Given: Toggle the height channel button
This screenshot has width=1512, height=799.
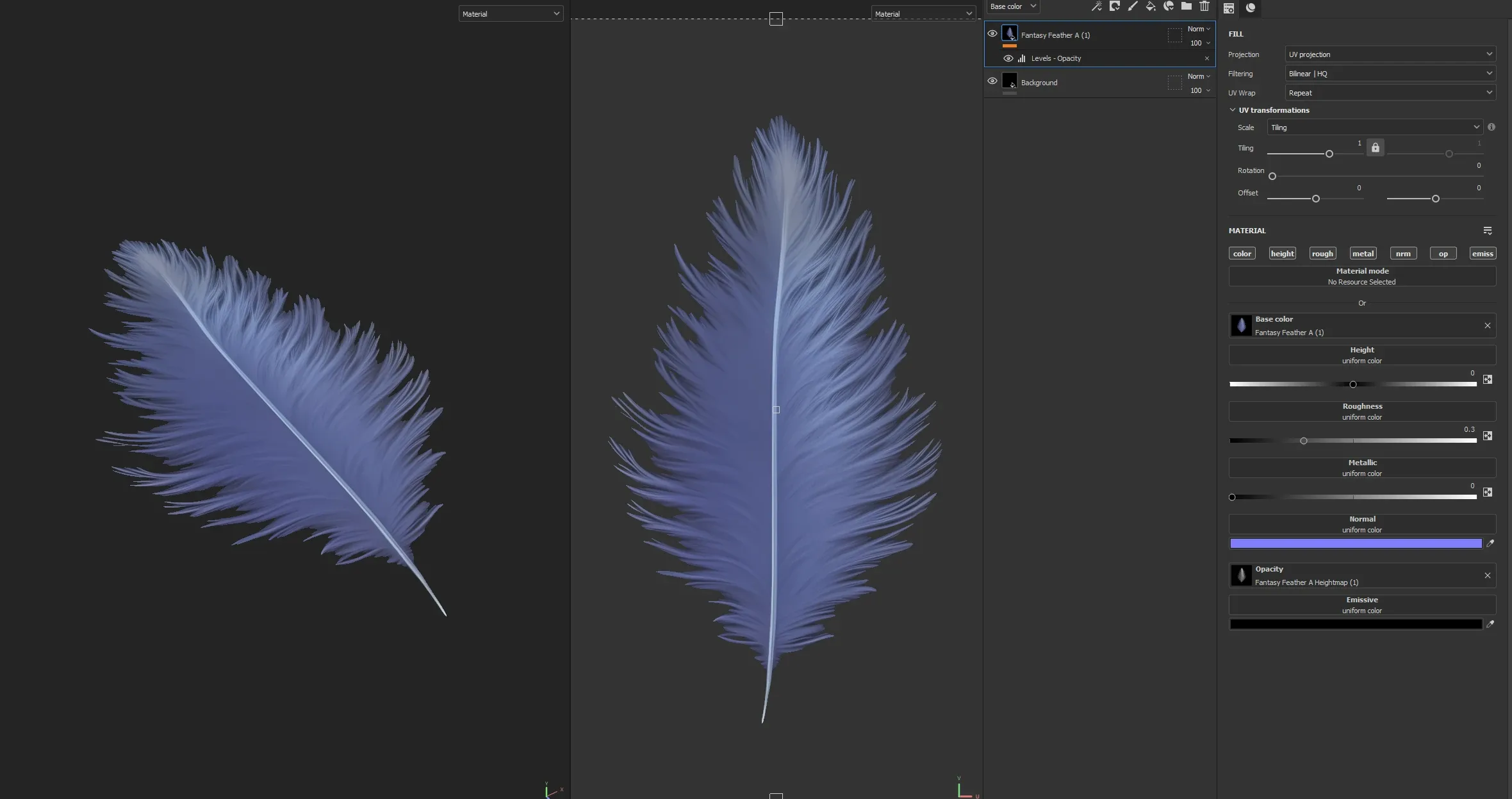Looking at the screenshot, I should [x=1282, y=254].
